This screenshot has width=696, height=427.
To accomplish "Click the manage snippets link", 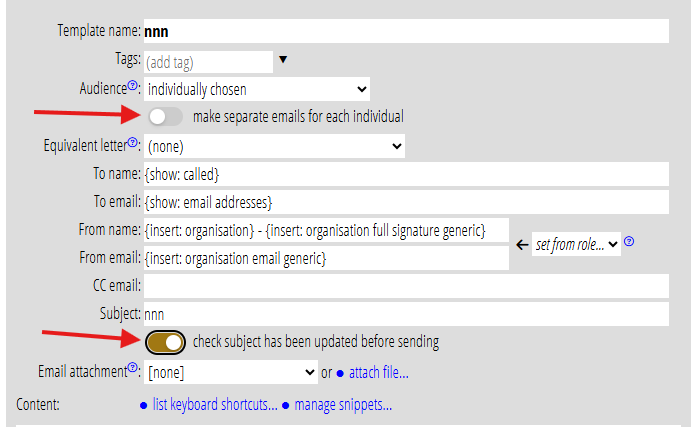I will pos(342,405).
